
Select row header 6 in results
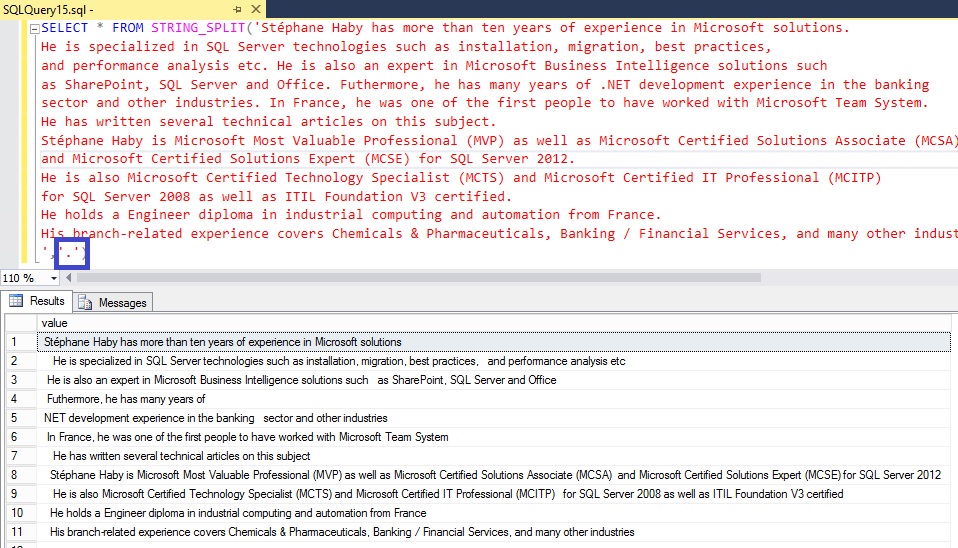pyautogui.click(x=21, y=437)
